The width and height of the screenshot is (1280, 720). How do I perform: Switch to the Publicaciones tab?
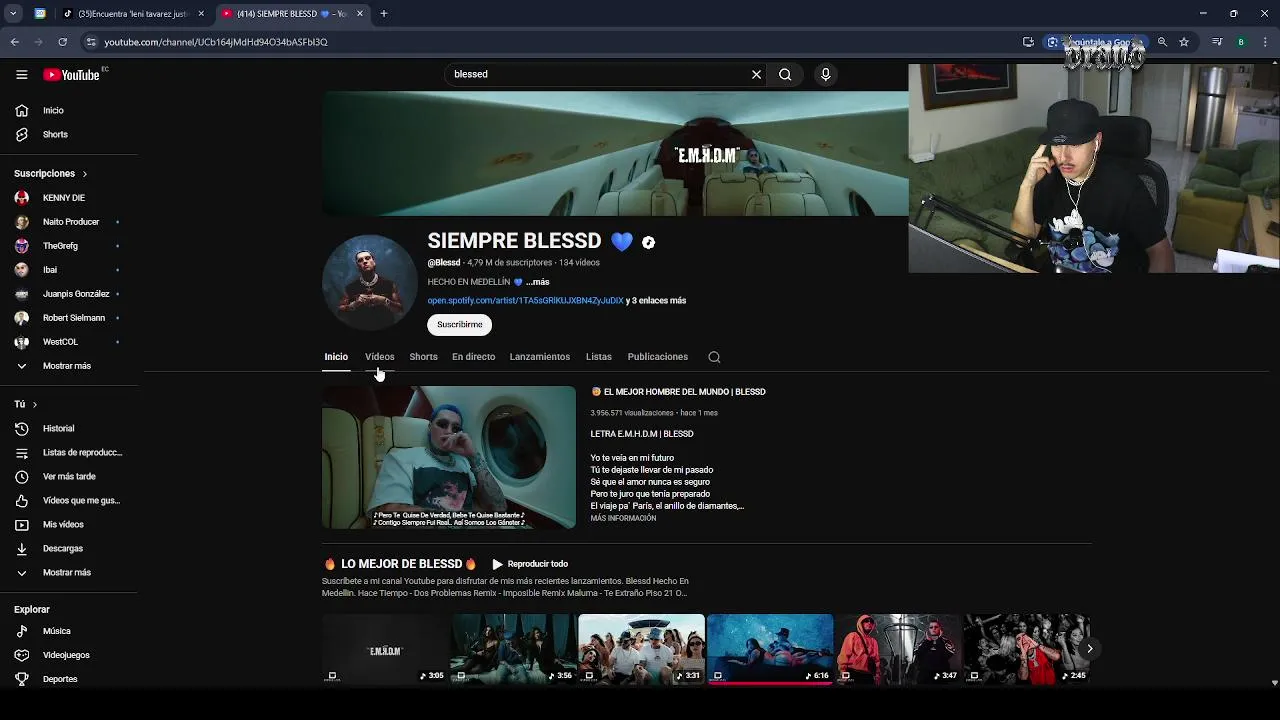click(x=658, y=357)
